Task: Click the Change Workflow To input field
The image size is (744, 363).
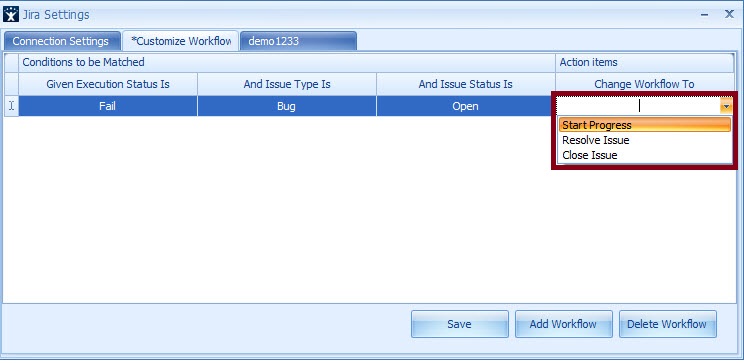Action: point(639,106)
